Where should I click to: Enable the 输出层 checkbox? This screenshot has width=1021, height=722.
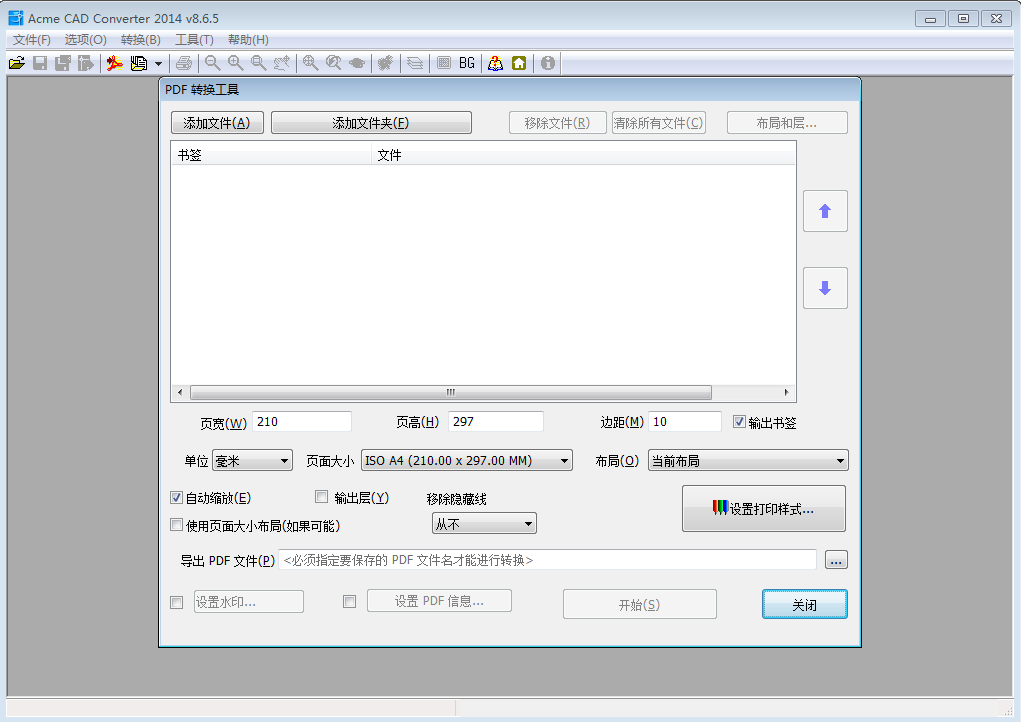(322, 497)
